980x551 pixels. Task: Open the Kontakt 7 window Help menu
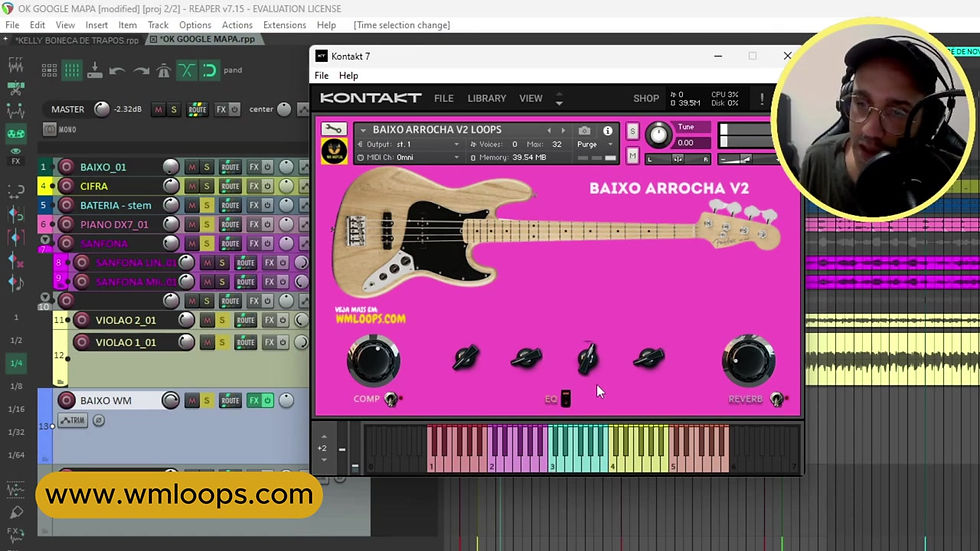348,76
